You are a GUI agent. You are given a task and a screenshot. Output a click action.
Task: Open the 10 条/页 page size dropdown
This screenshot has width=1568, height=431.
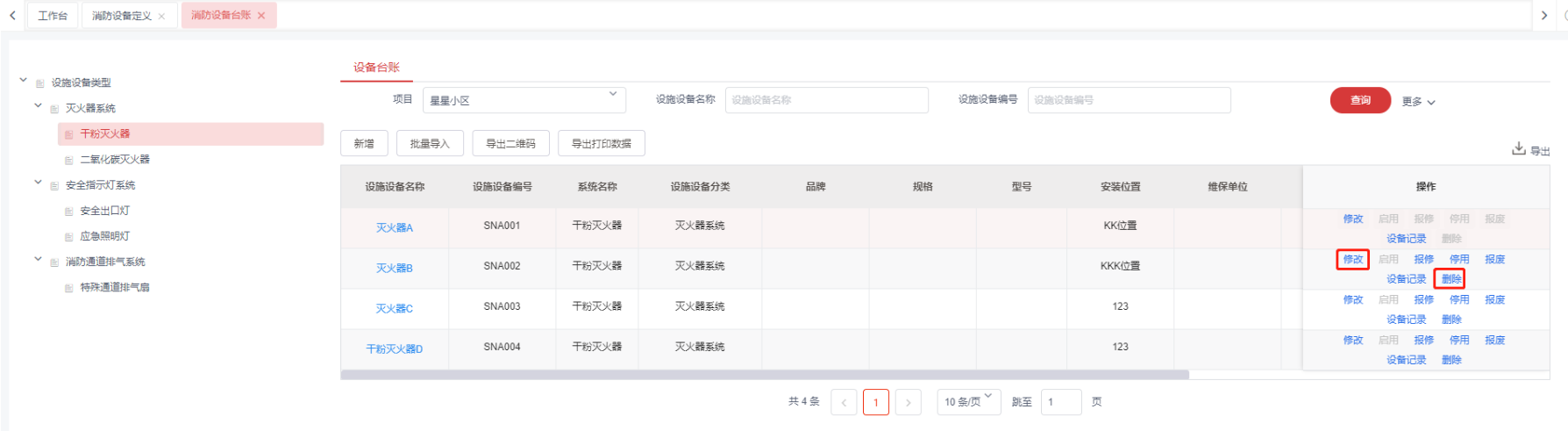(968, 402)
